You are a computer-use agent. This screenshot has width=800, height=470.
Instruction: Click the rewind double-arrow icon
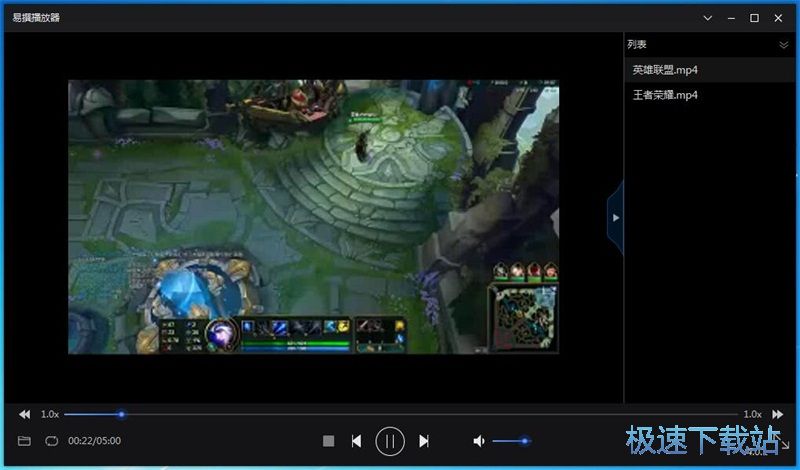click(x=24, y=414)
